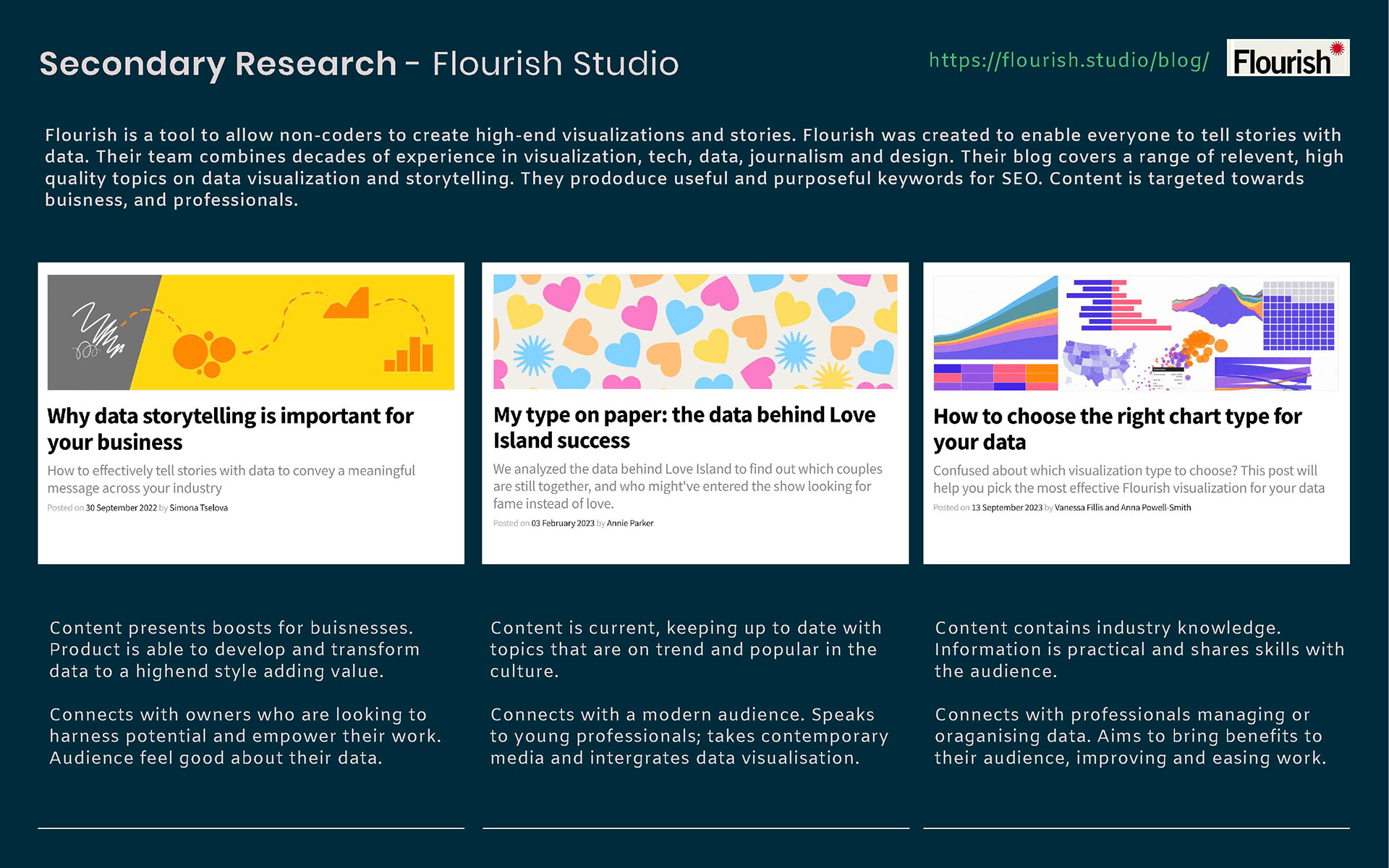The height and width of the screenshot is (868, 1389).
Task: Click the US map chart in collage
Action: (x=1099, y=364)
